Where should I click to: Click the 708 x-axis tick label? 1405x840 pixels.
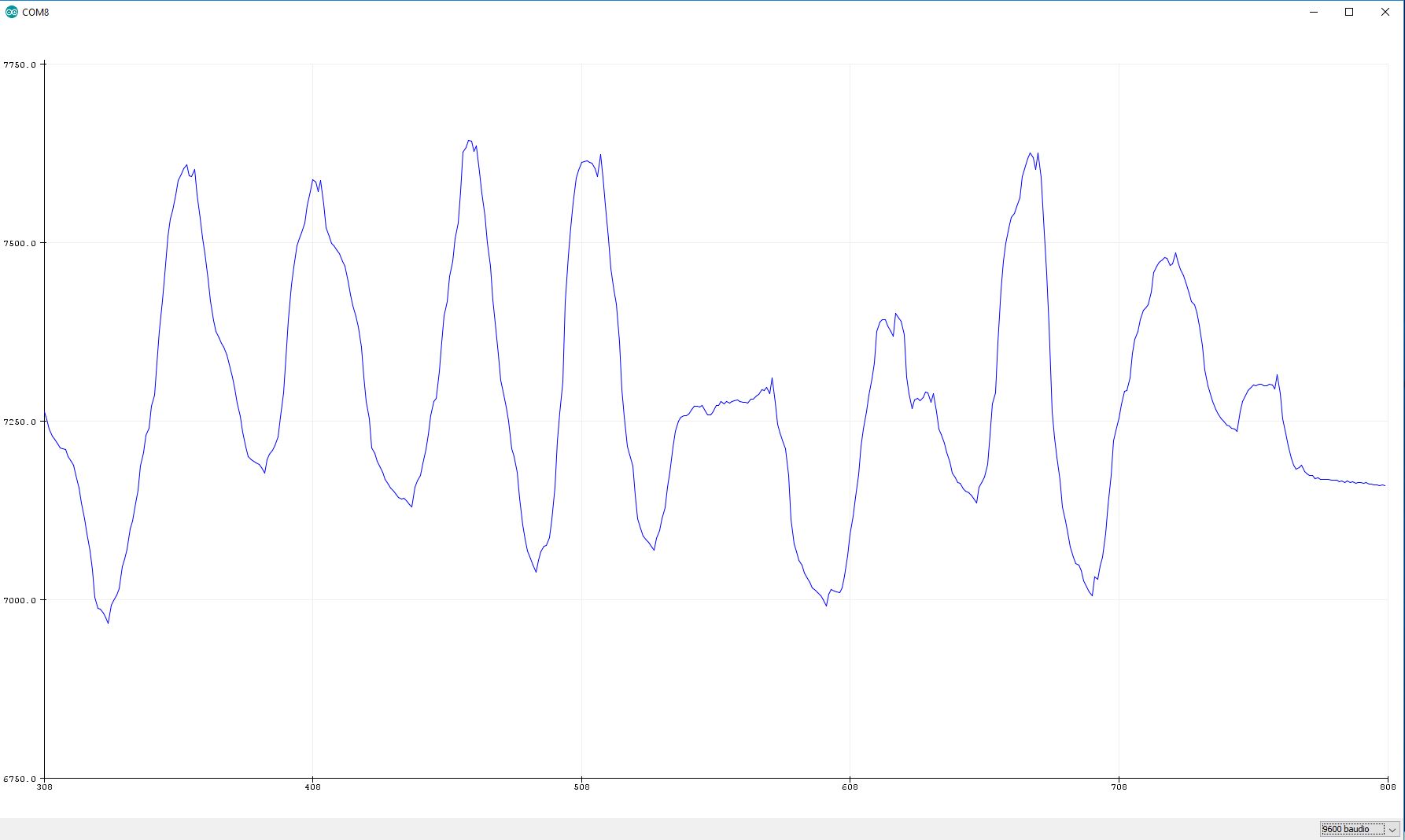coord(1118,787)
